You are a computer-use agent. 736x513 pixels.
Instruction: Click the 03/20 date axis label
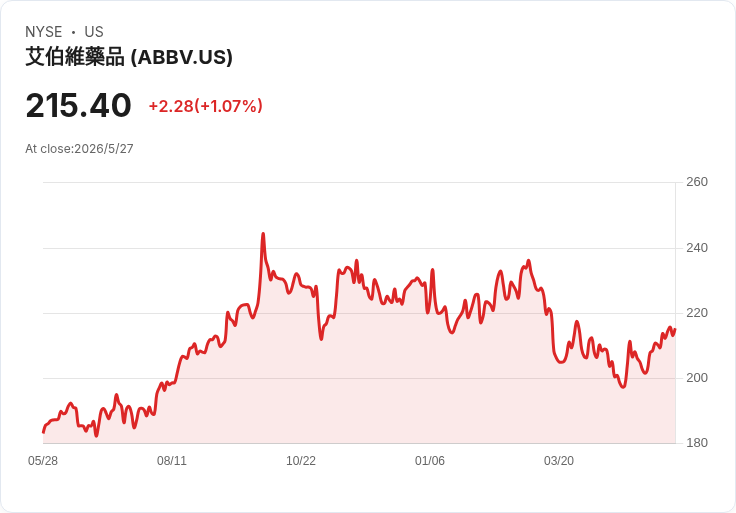point(559,460)
